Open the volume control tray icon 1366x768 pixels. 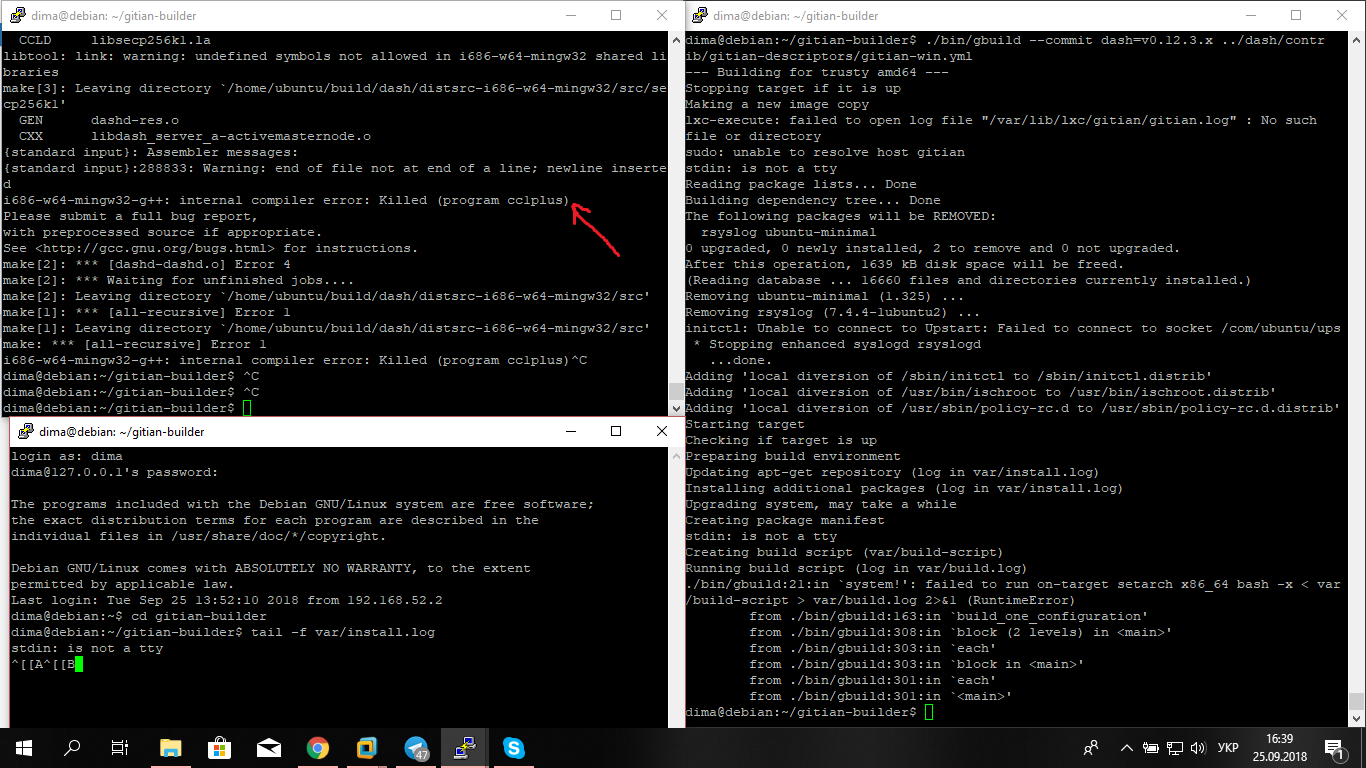(1199, 748)
